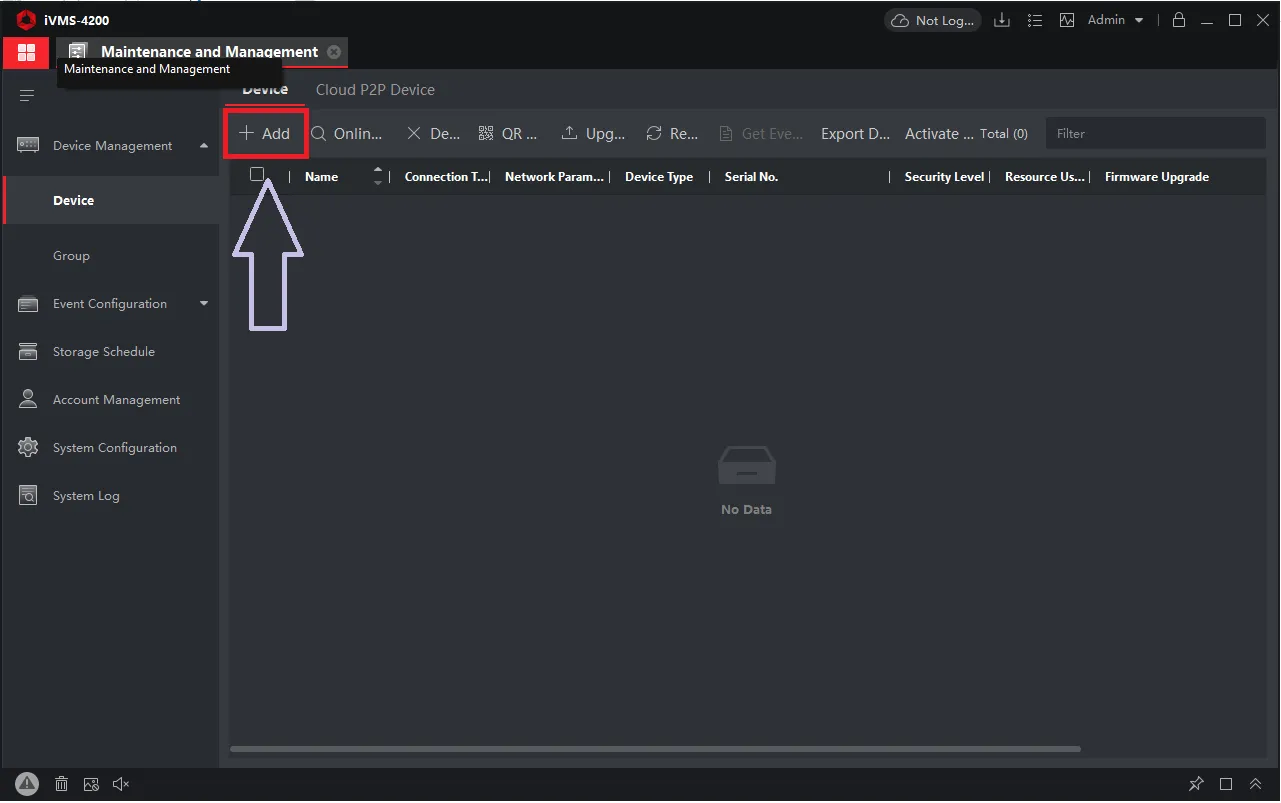Expand the Event Configuration section
Image resolution: width=1281 pixels, height=803 pixels.
[x=204, y=304]
